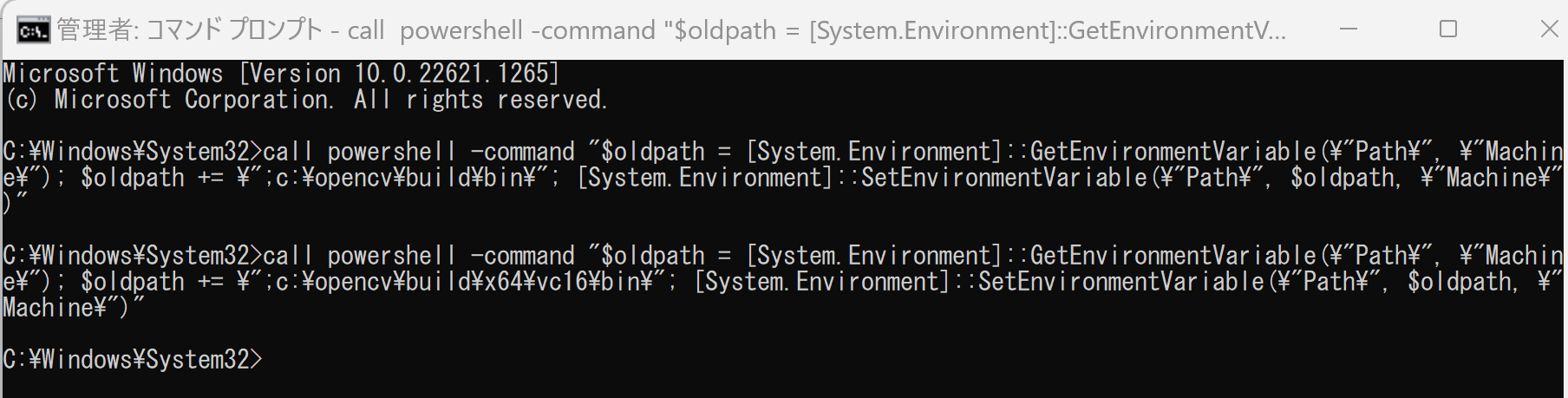Click the Microsoft Corporation copyright line
The width and height of the screenshot is (1568, 398).
(x=306, y=100)
